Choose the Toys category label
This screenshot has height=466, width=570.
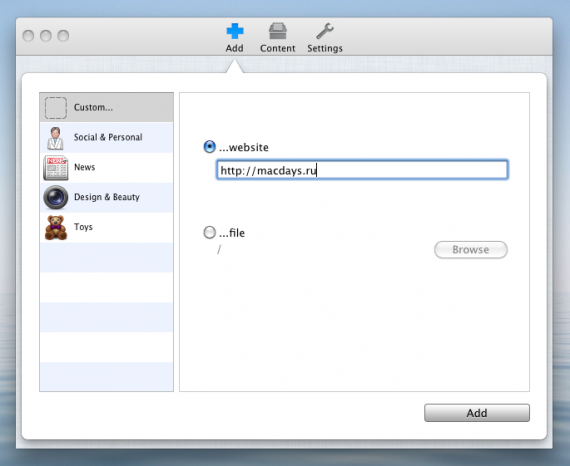(x=83, y=227)
